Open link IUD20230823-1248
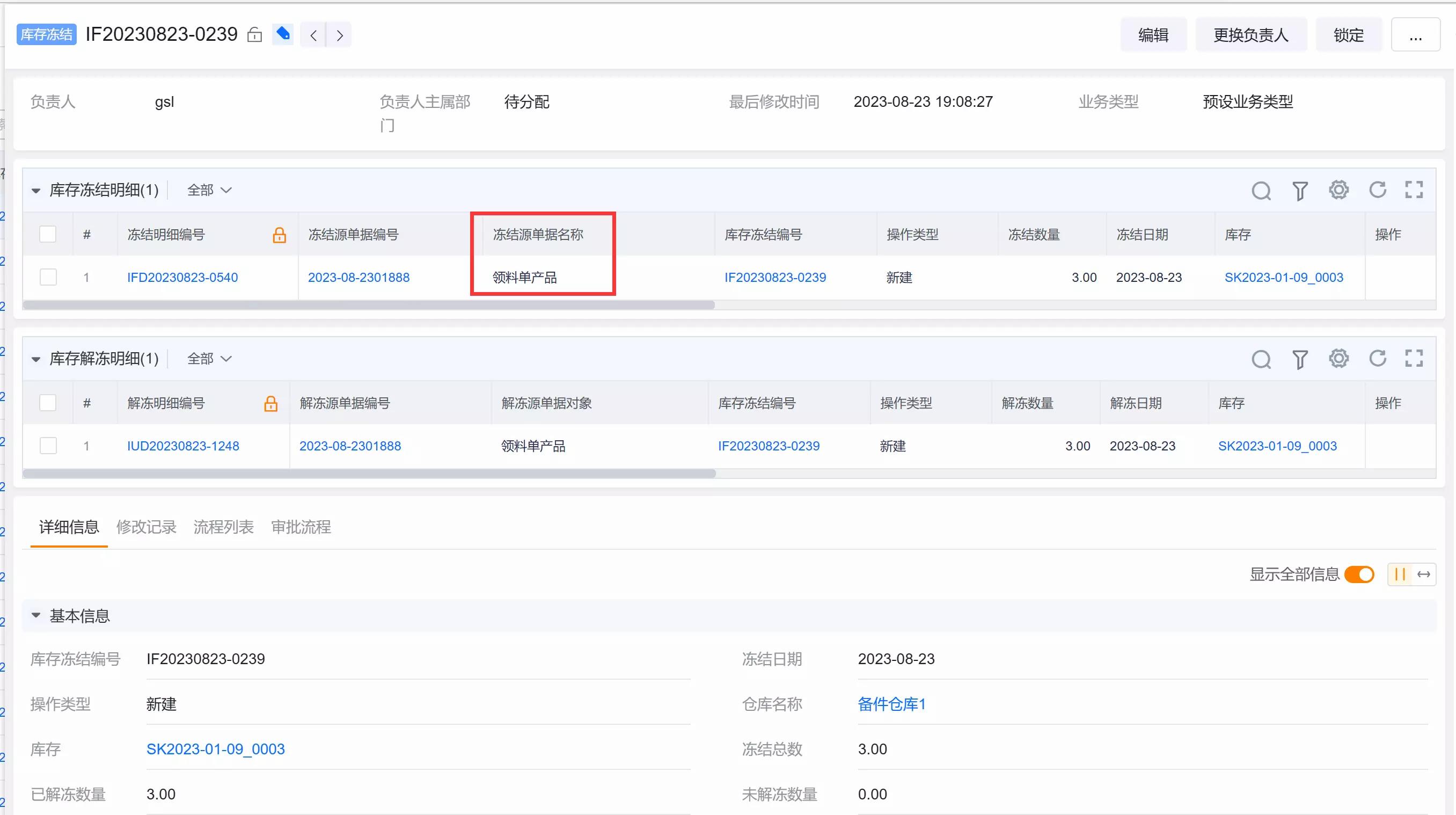Image resolution: width=1456 pixels, height=815 pixels. pos(183,446)
